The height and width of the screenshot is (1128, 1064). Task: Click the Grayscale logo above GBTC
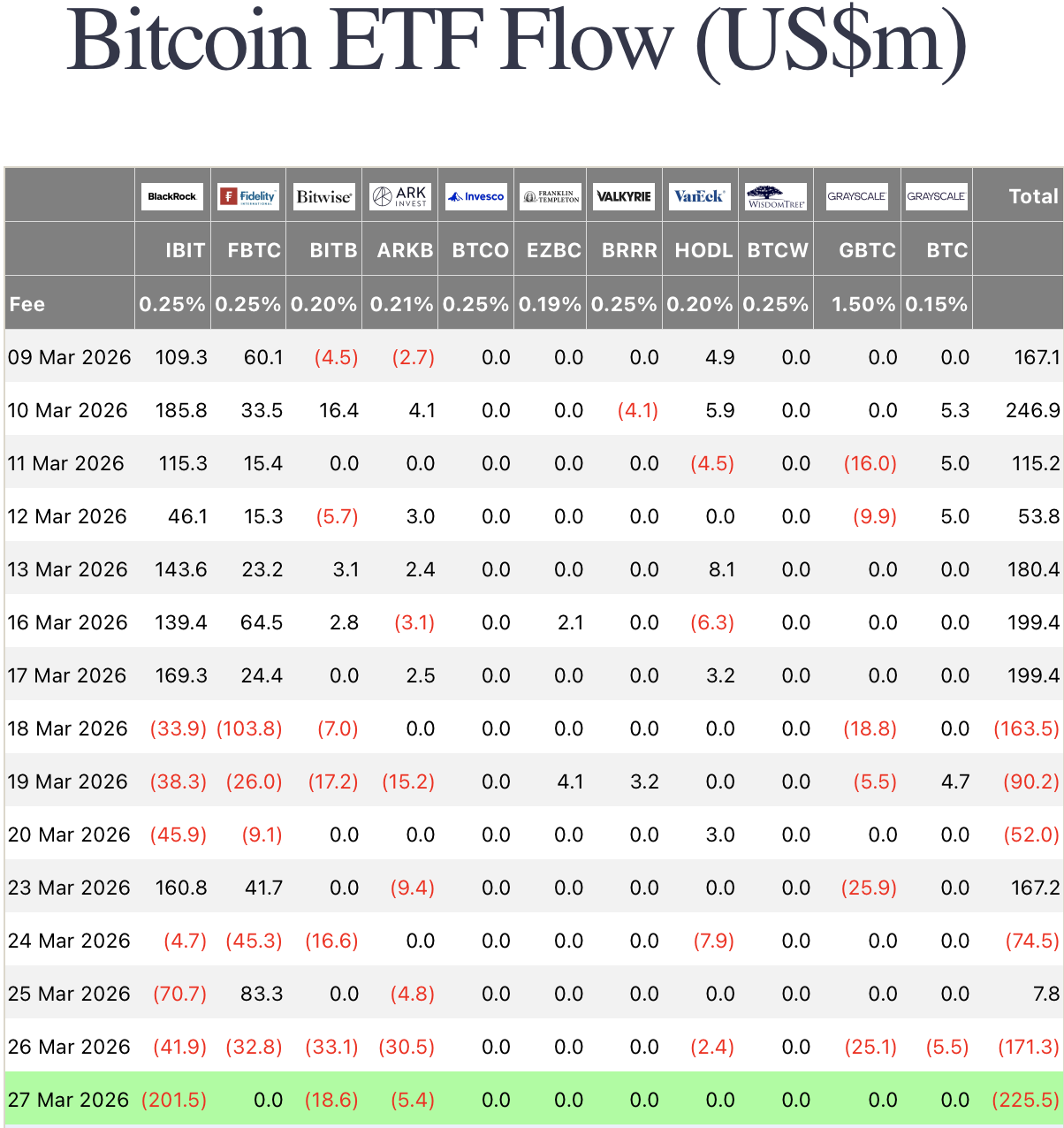click(856, 196)
